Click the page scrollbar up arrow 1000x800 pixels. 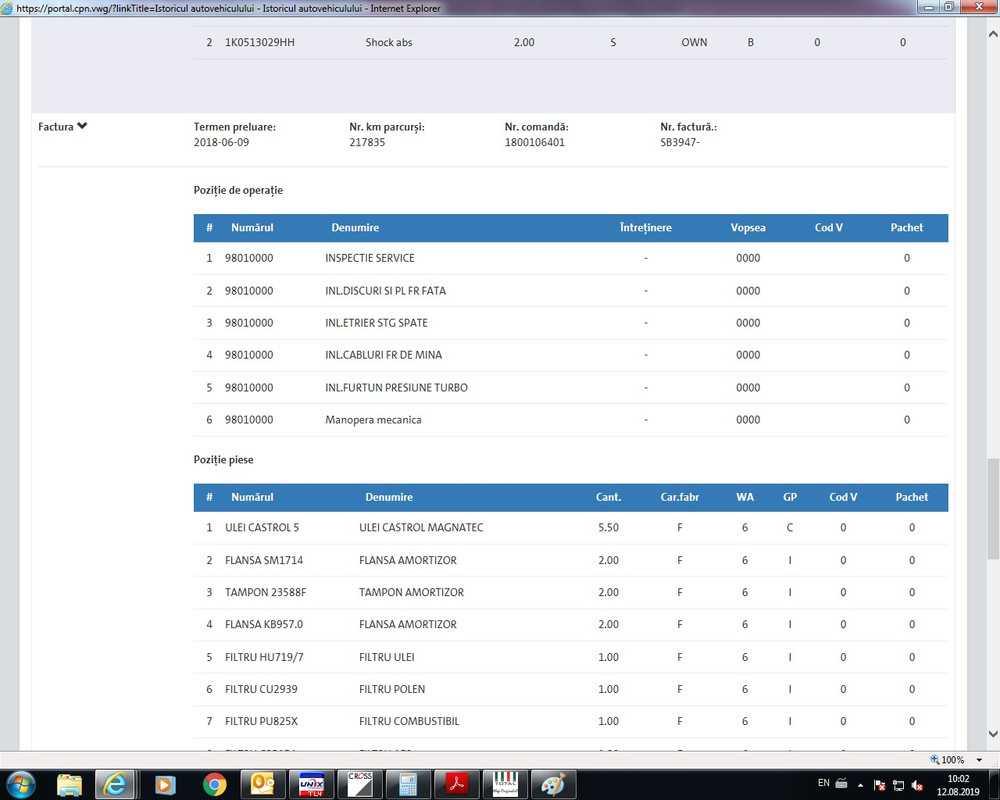tap(993, 33)
